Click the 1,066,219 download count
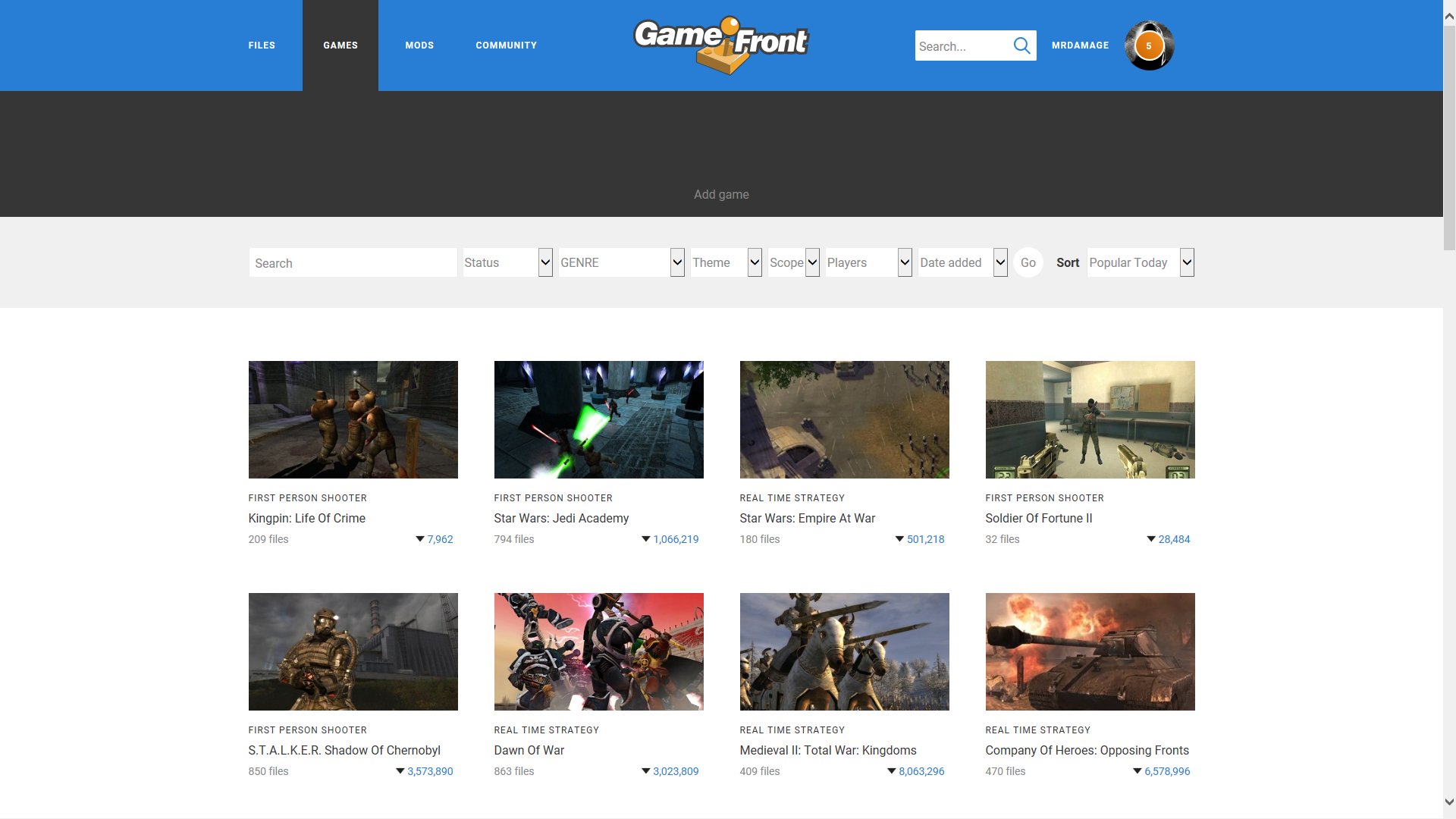Image resolution: width=1456 pixels, height=819 pixels. (x=676, y=539)
